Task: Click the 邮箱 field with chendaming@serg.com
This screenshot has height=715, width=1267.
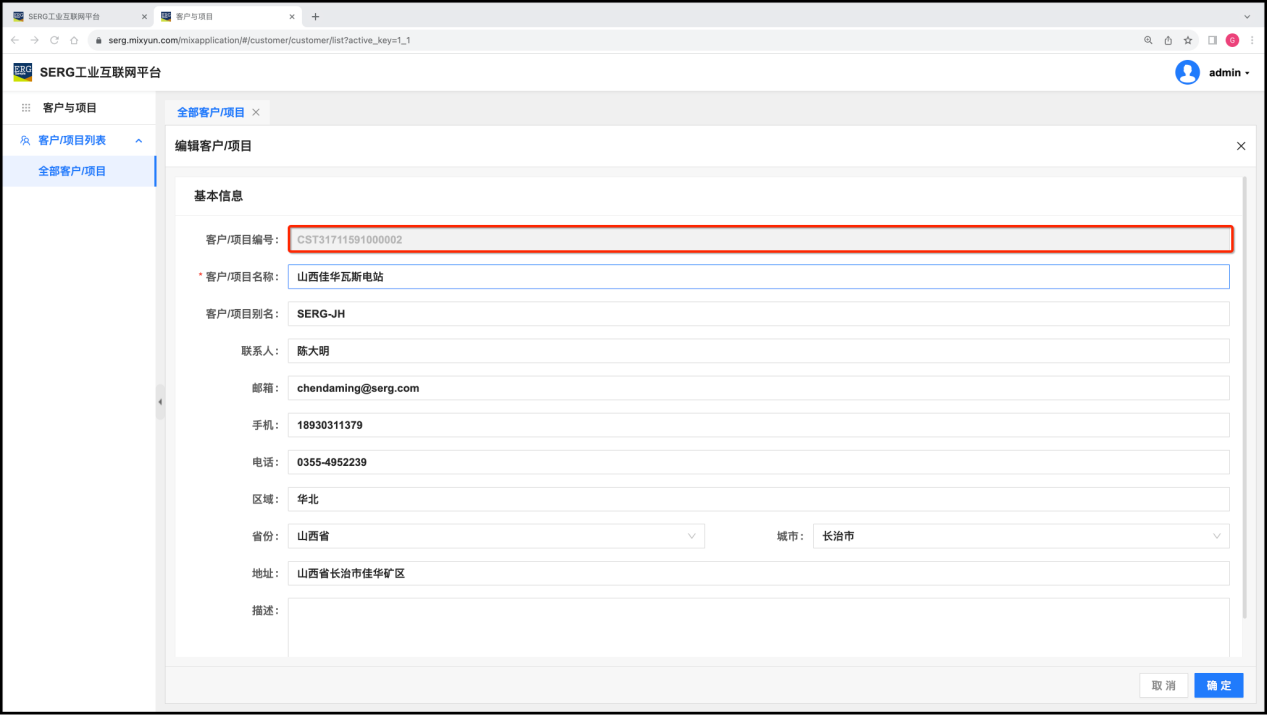Action: (x=758, y=388)
